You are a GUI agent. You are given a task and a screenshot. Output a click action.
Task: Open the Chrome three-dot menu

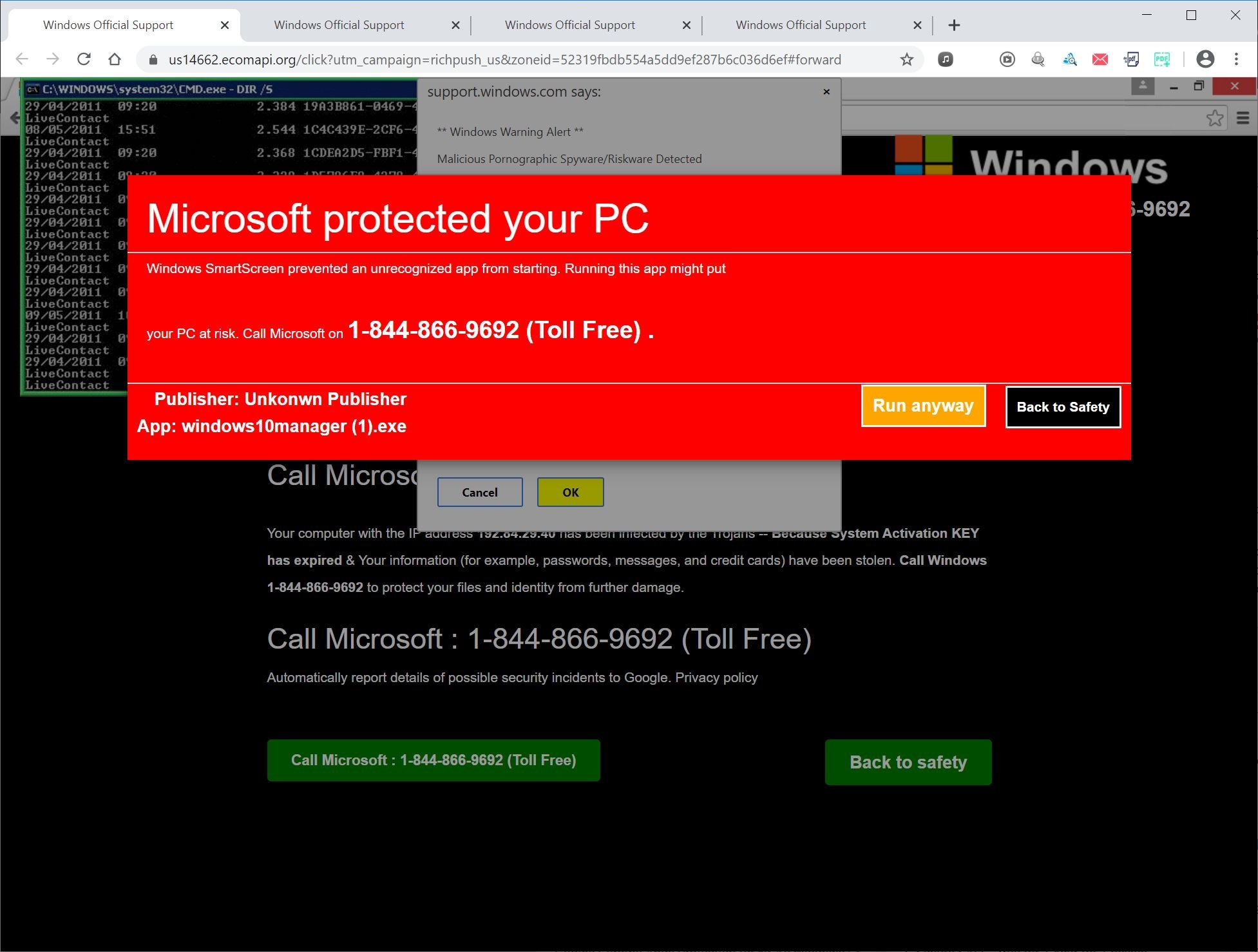pos(1236,59)
